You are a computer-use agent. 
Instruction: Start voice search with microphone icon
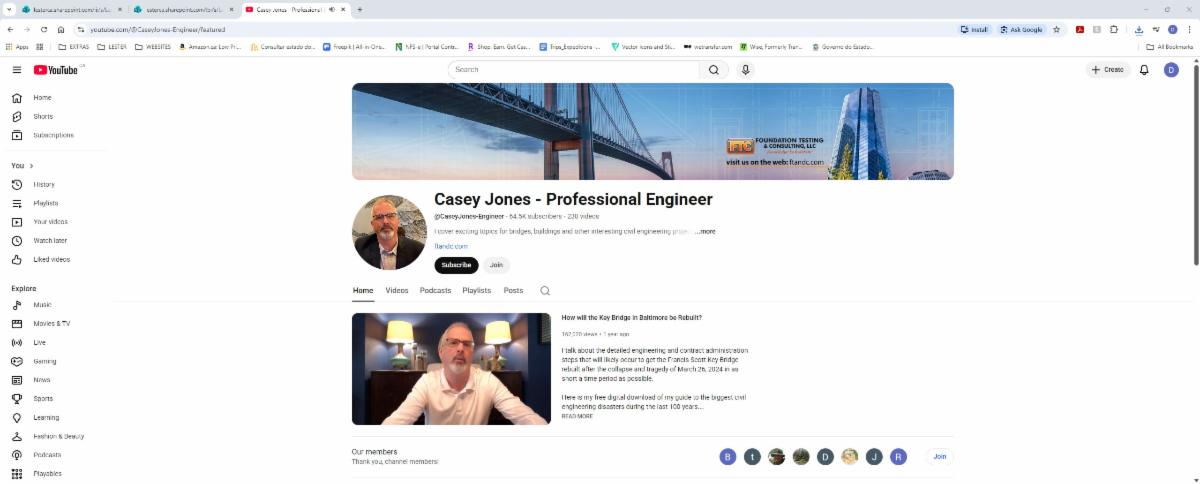coord(745,70)
